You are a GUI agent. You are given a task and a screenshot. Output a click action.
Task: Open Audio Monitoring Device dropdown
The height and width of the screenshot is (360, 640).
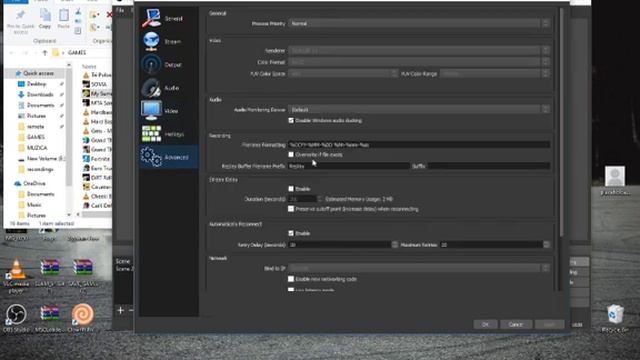tap(419, 109)
